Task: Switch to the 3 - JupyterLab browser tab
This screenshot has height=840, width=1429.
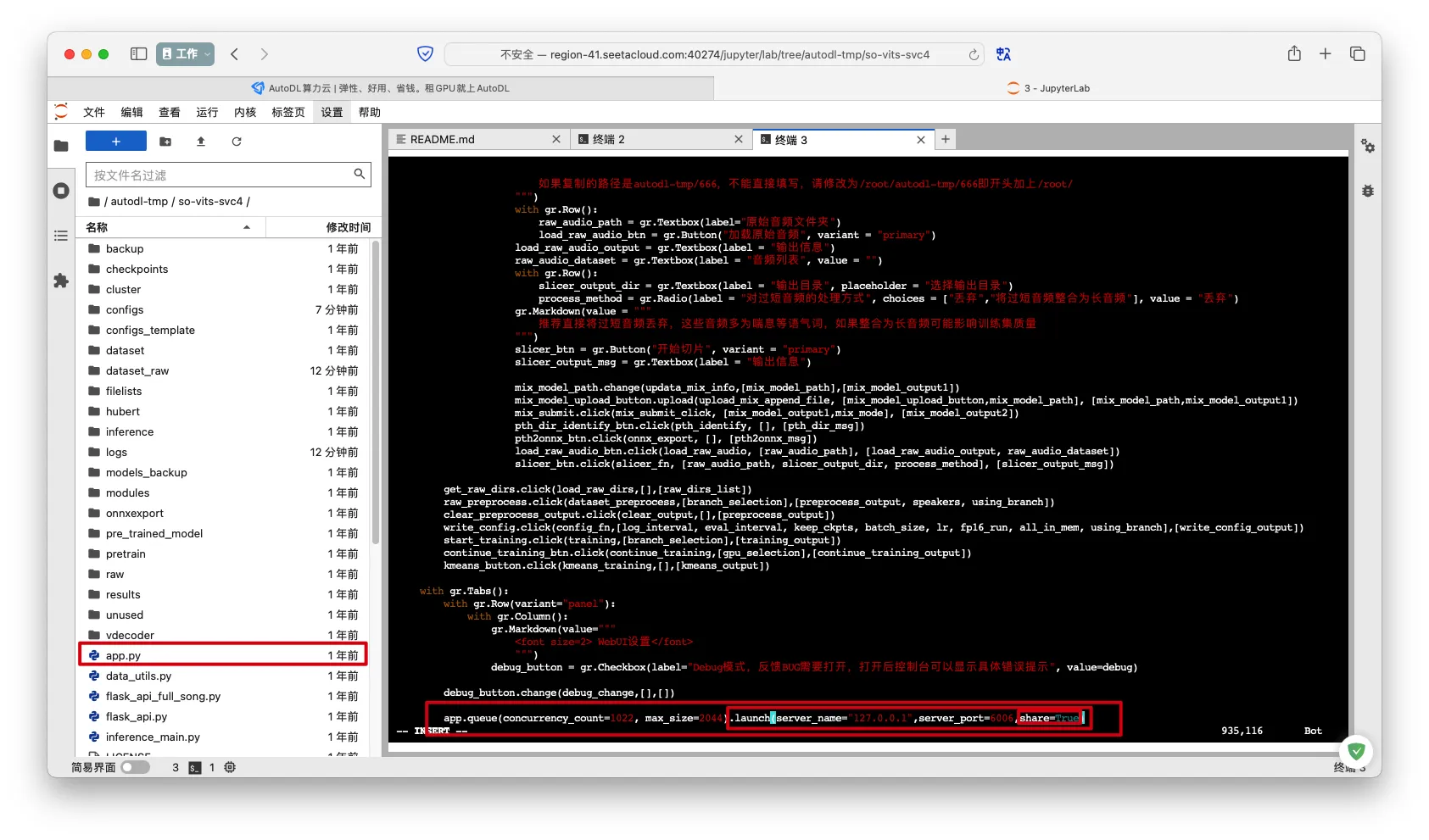Action: click(1048, 88)
